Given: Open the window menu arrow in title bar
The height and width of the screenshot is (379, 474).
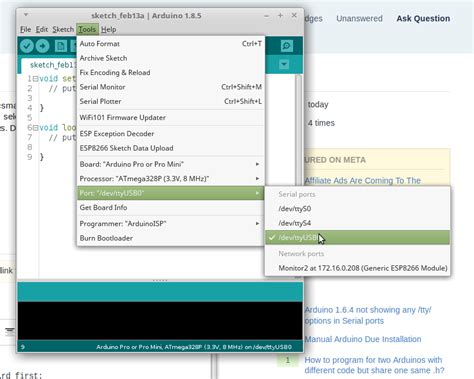Looking at the screenshot, I should 26,15.
